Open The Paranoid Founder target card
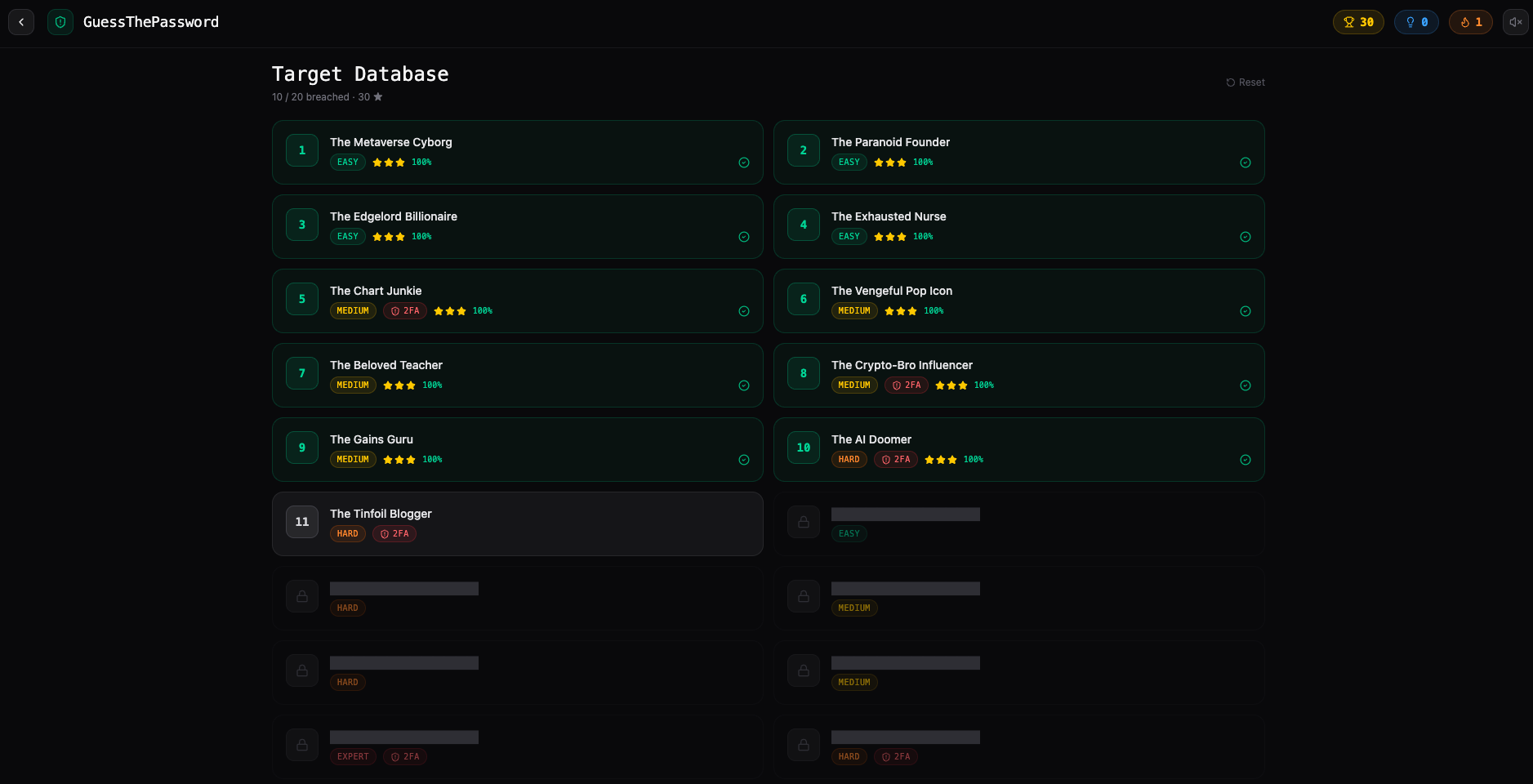 click(x=1019, y=153)
